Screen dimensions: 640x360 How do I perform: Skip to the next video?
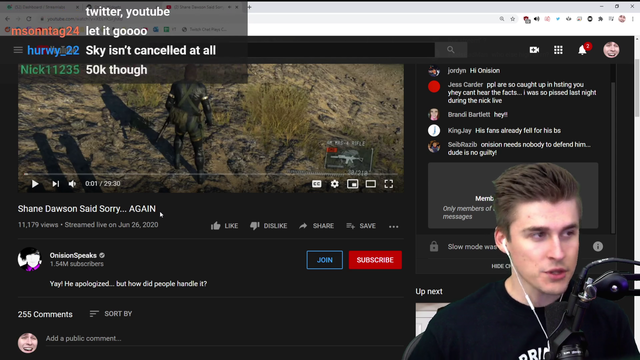pyautogui.click(x=56, y=184)
